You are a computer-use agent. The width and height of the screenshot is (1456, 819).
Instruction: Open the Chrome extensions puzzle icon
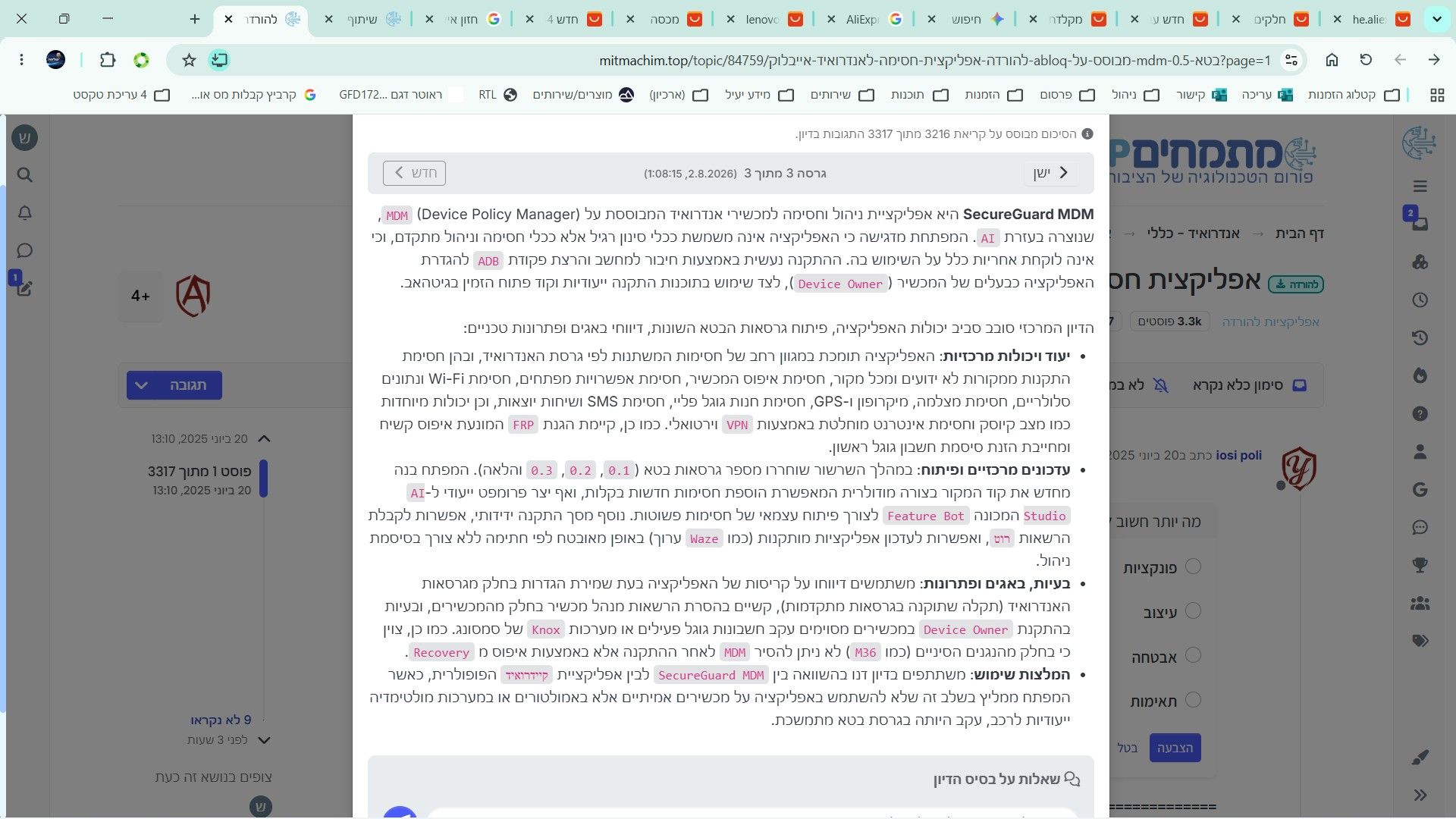coord(108,60)
